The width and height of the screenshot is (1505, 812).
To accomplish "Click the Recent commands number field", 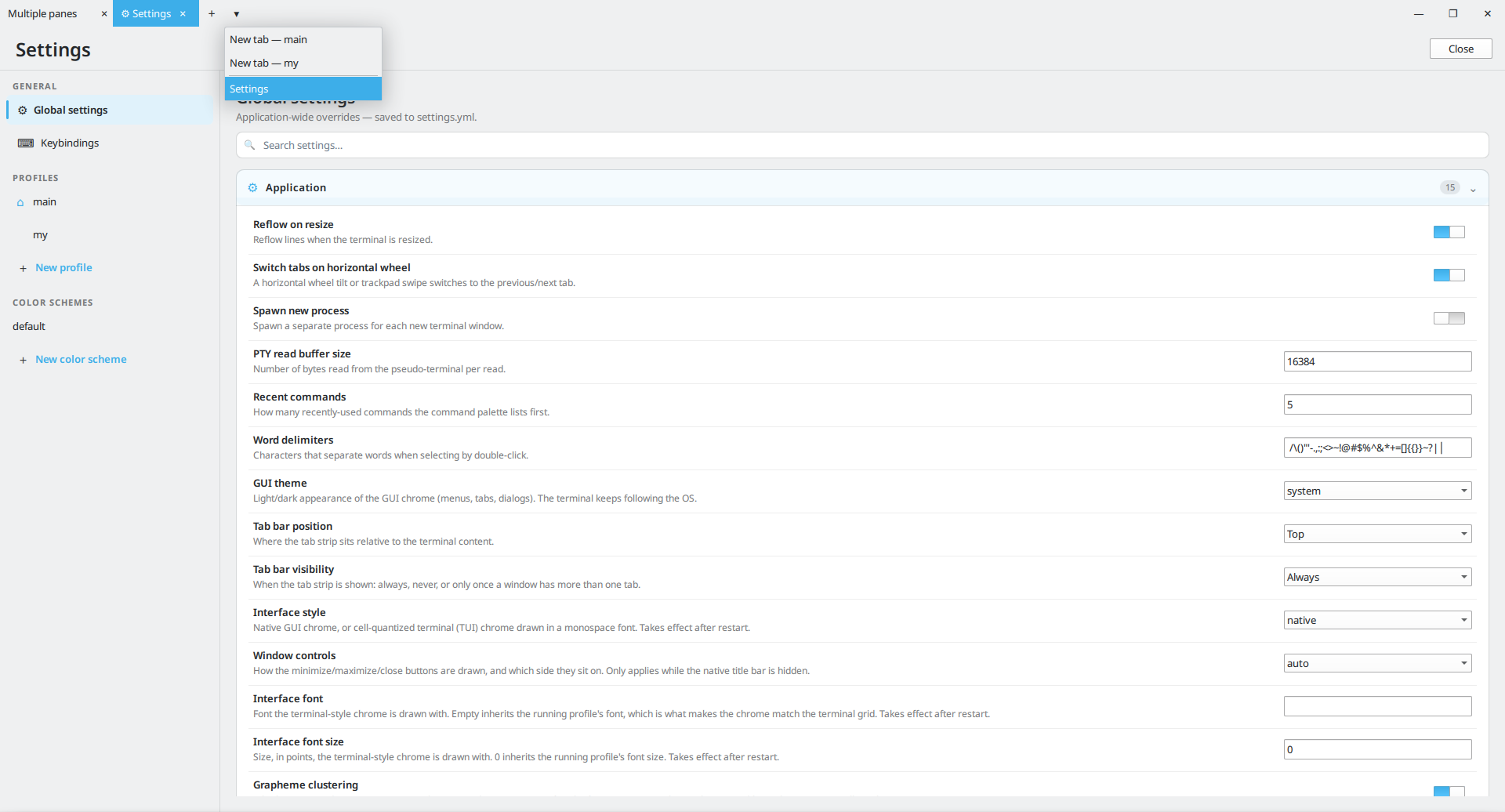I will coord(1377,404).
